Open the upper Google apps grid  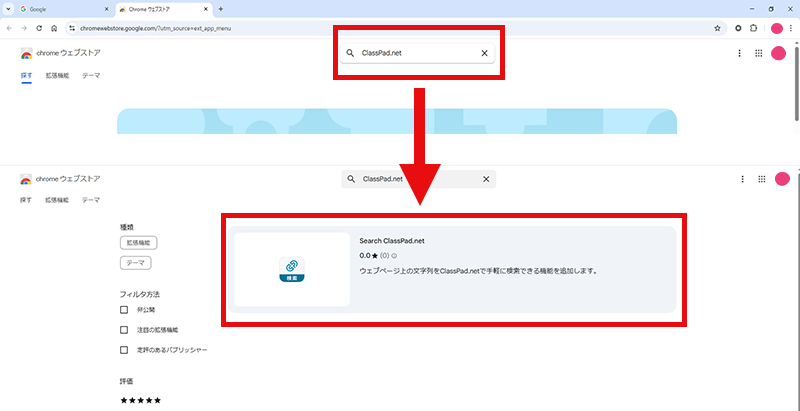click(x=758, y=53)
